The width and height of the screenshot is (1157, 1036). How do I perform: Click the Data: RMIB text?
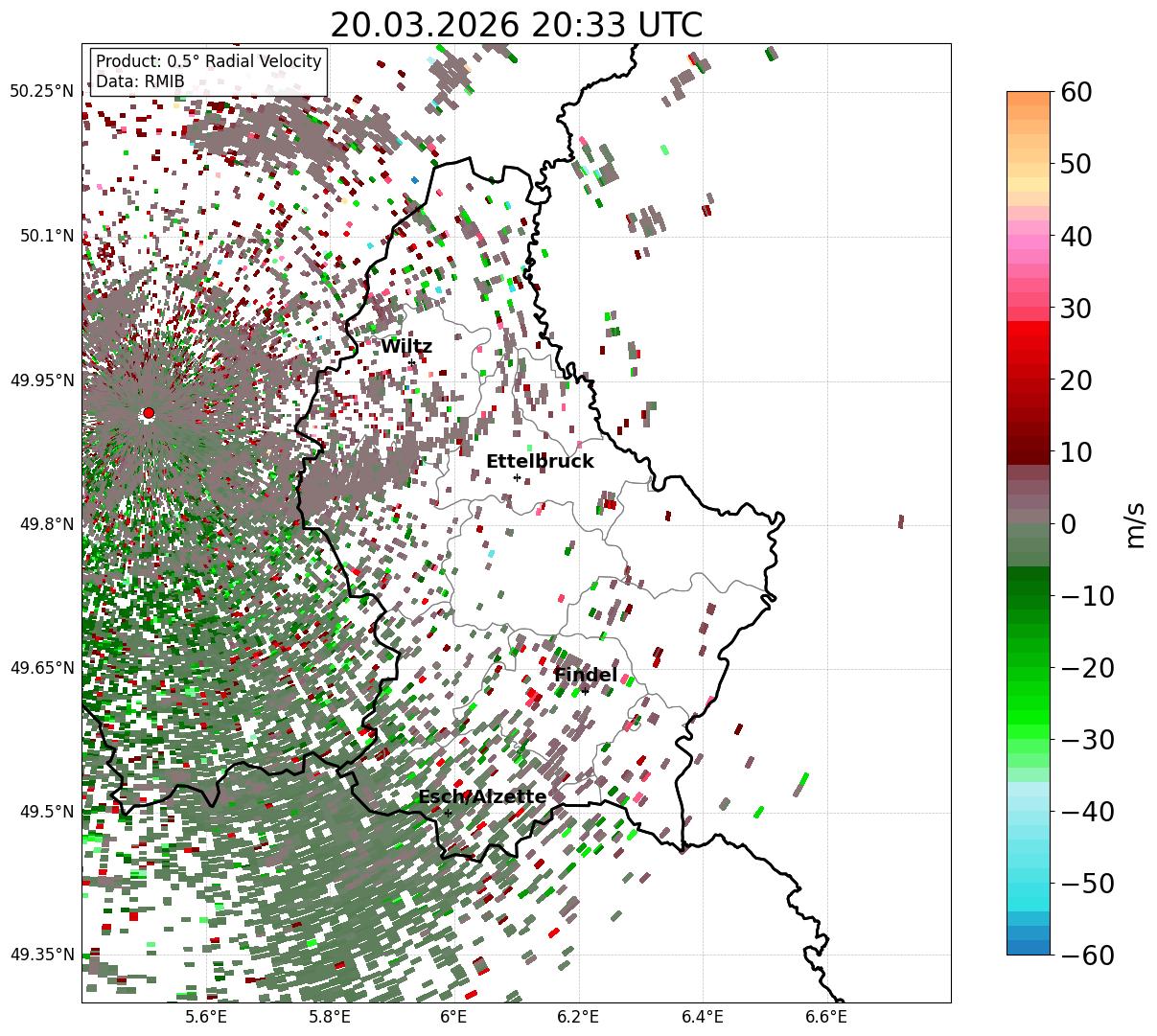140,81
